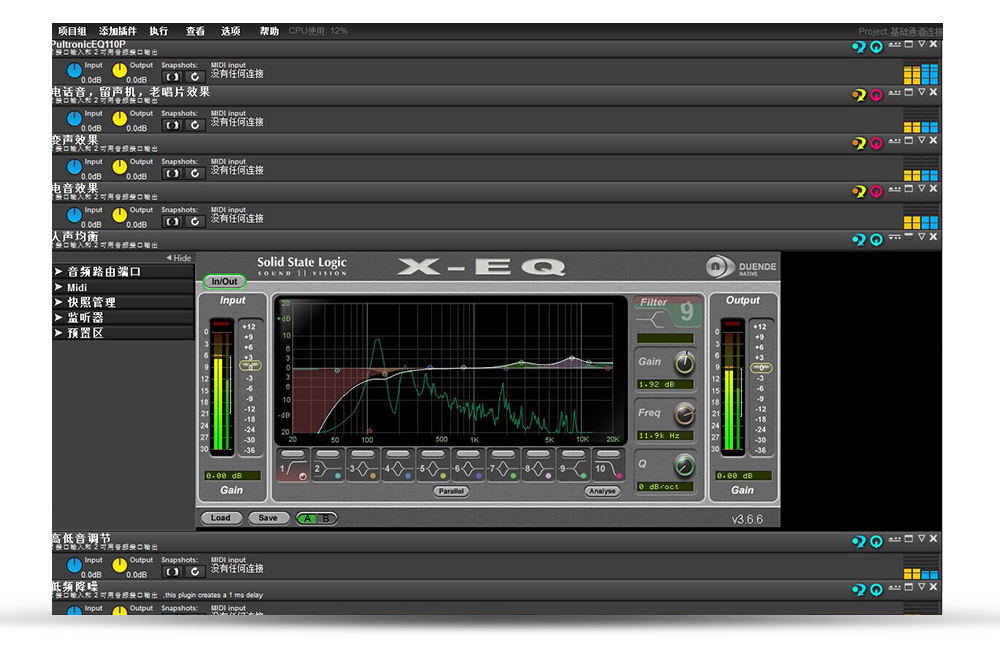Collapse the 人声均衡 plugin with the triangle arrow

click(x=922, y=237)
